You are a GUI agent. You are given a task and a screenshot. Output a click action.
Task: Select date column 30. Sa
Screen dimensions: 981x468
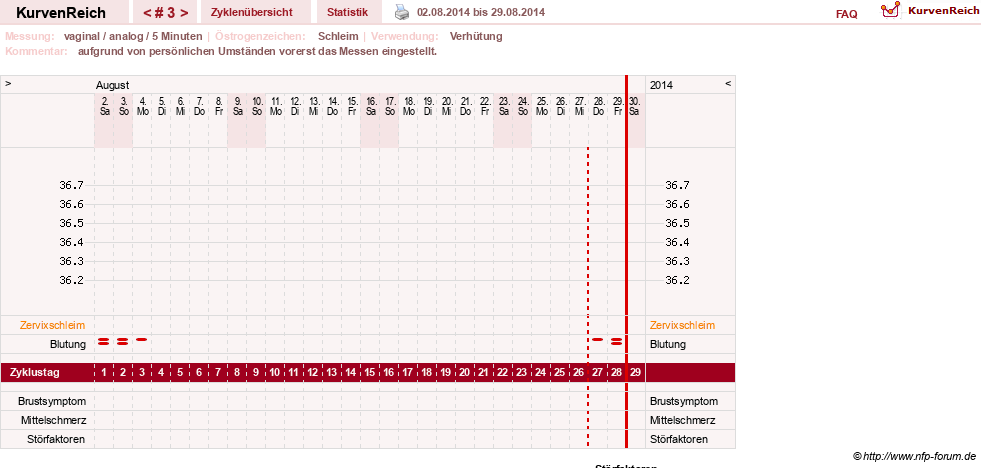click(635, 105)
